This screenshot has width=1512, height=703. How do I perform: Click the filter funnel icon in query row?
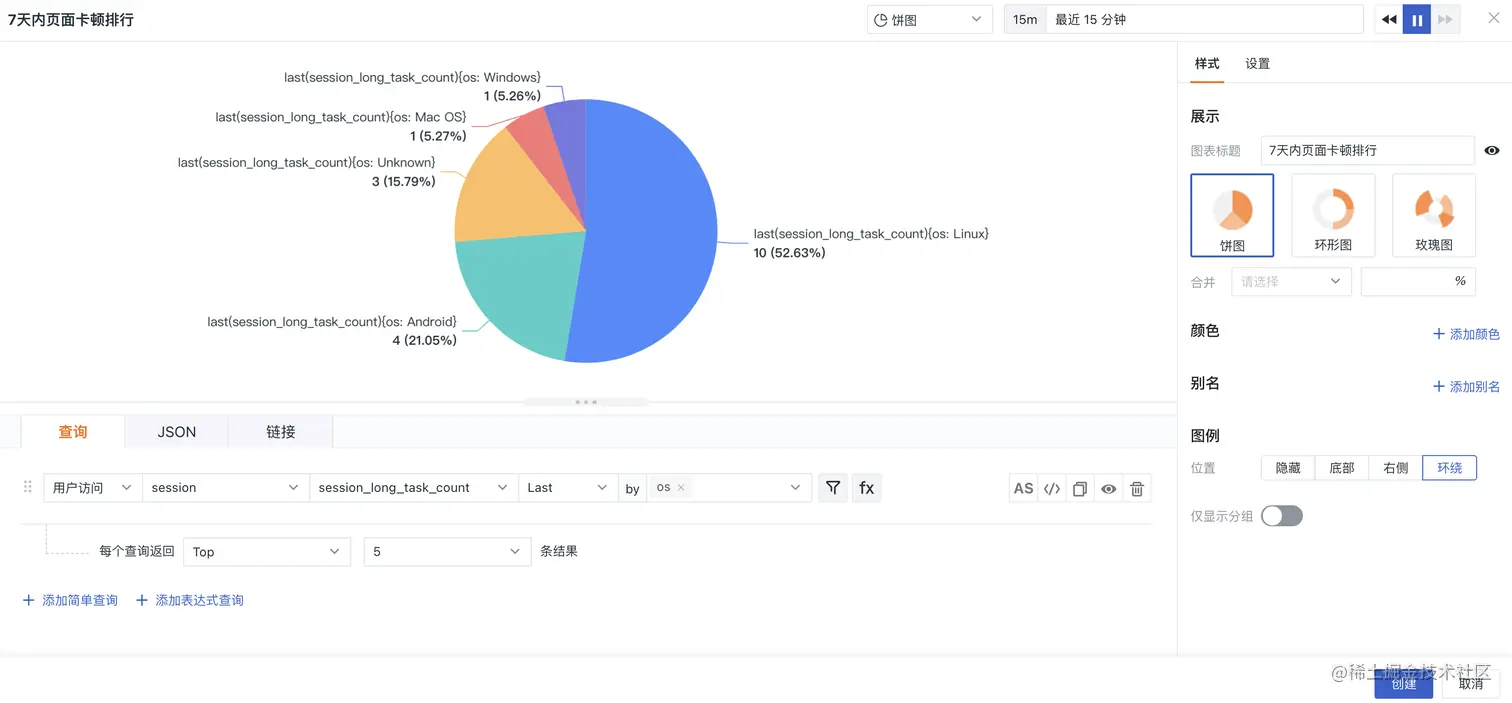pos(832,488)
